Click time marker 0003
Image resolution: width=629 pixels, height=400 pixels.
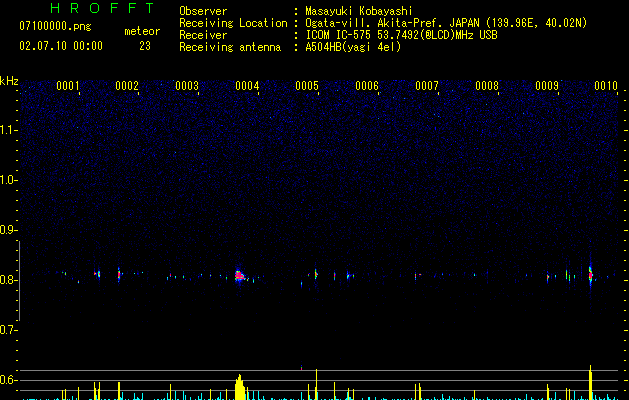187,86
